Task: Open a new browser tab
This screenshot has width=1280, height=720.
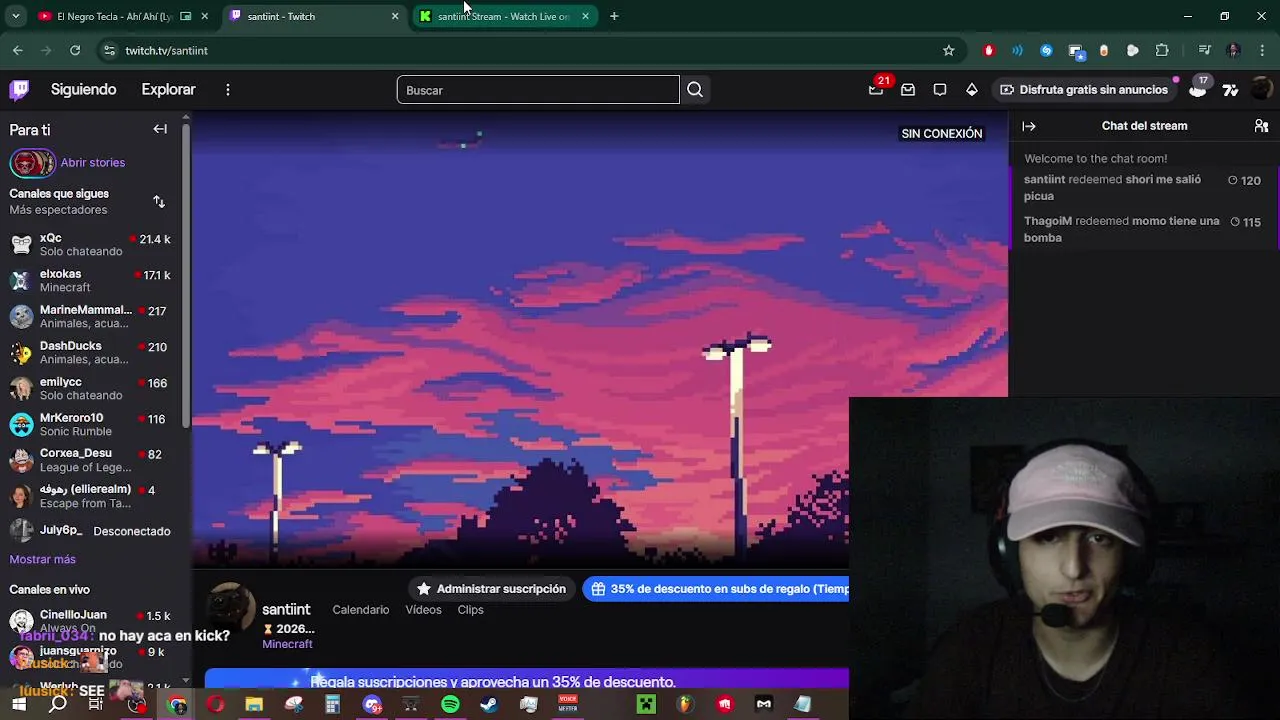Action: [614, 16]
